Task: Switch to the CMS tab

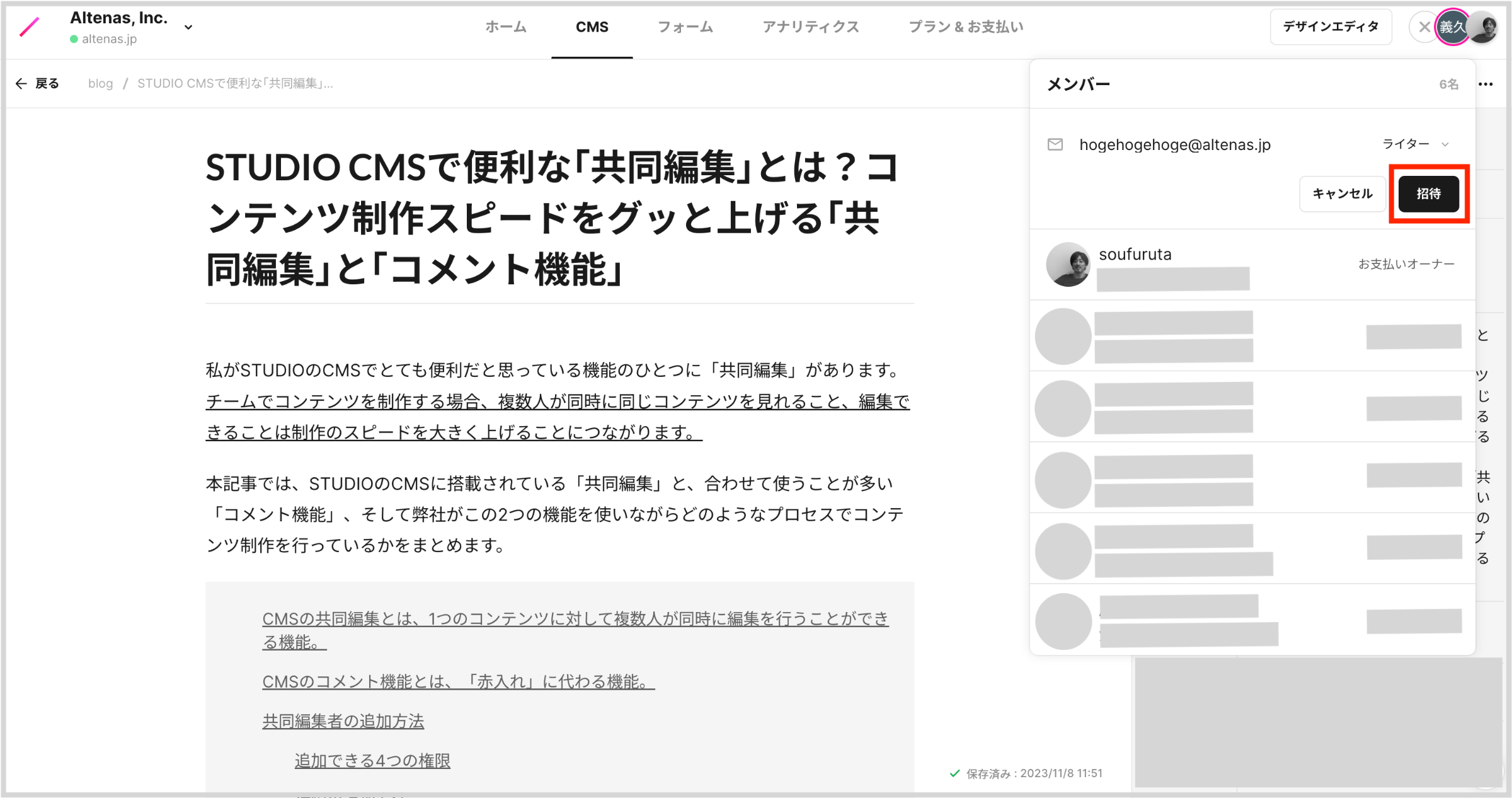Action: tap(592, 27)
